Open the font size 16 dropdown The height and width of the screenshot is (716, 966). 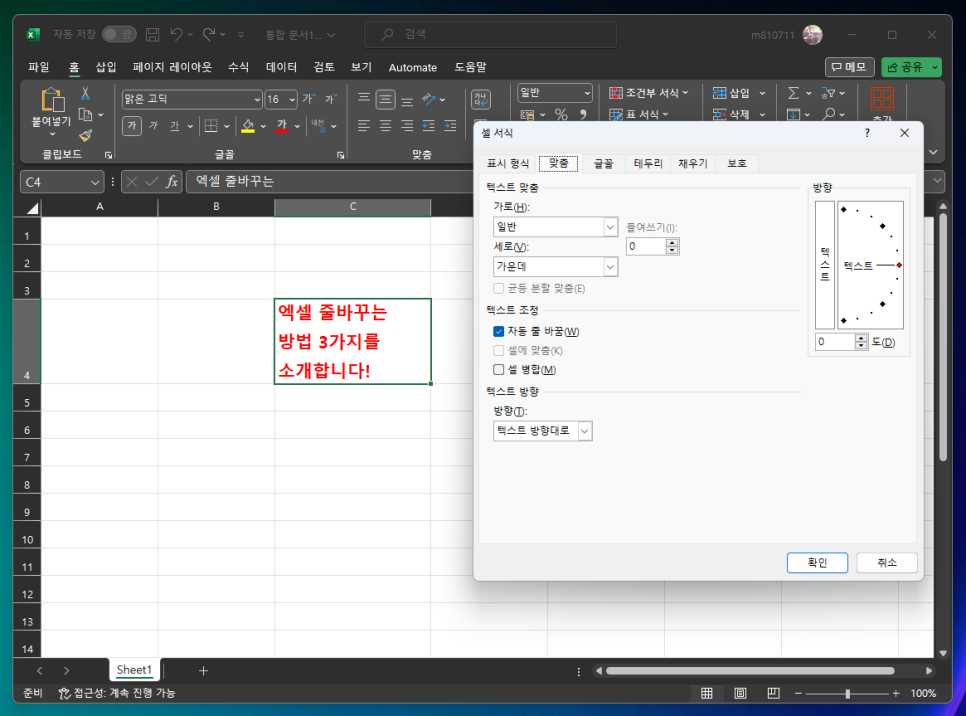(292, 99)
